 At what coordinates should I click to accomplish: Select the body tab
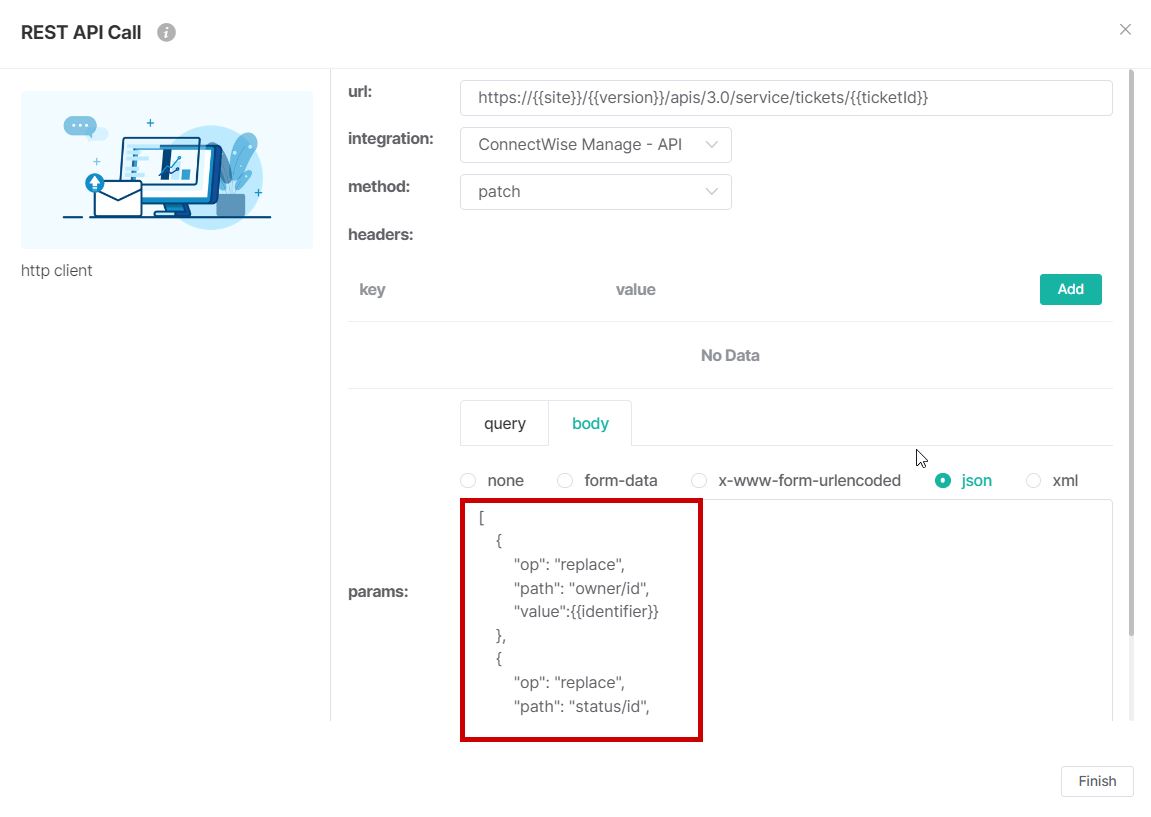[590, 423]
